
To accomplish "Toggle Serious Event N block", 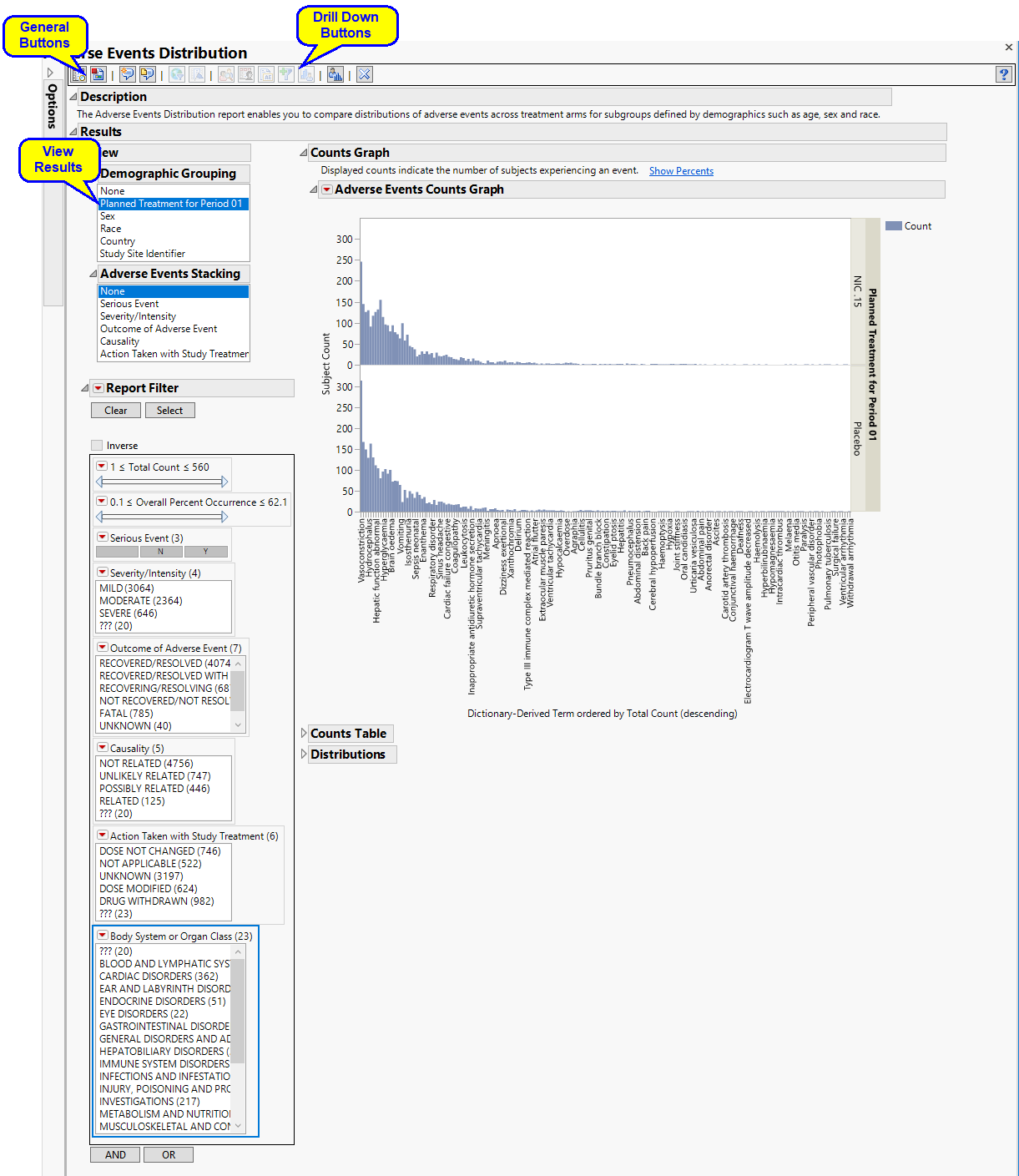I will (161, 552).
